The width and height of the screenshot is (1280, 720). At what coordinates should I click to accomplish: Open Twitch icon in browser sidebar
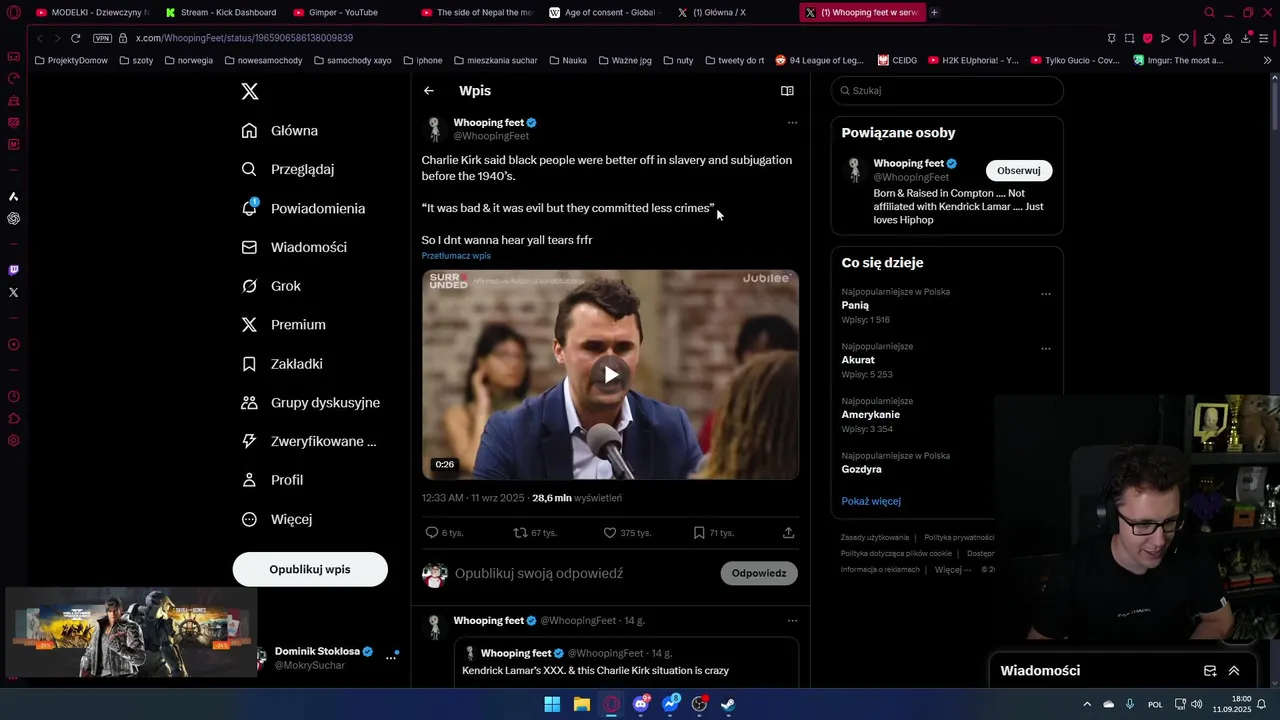coord(13,270)
